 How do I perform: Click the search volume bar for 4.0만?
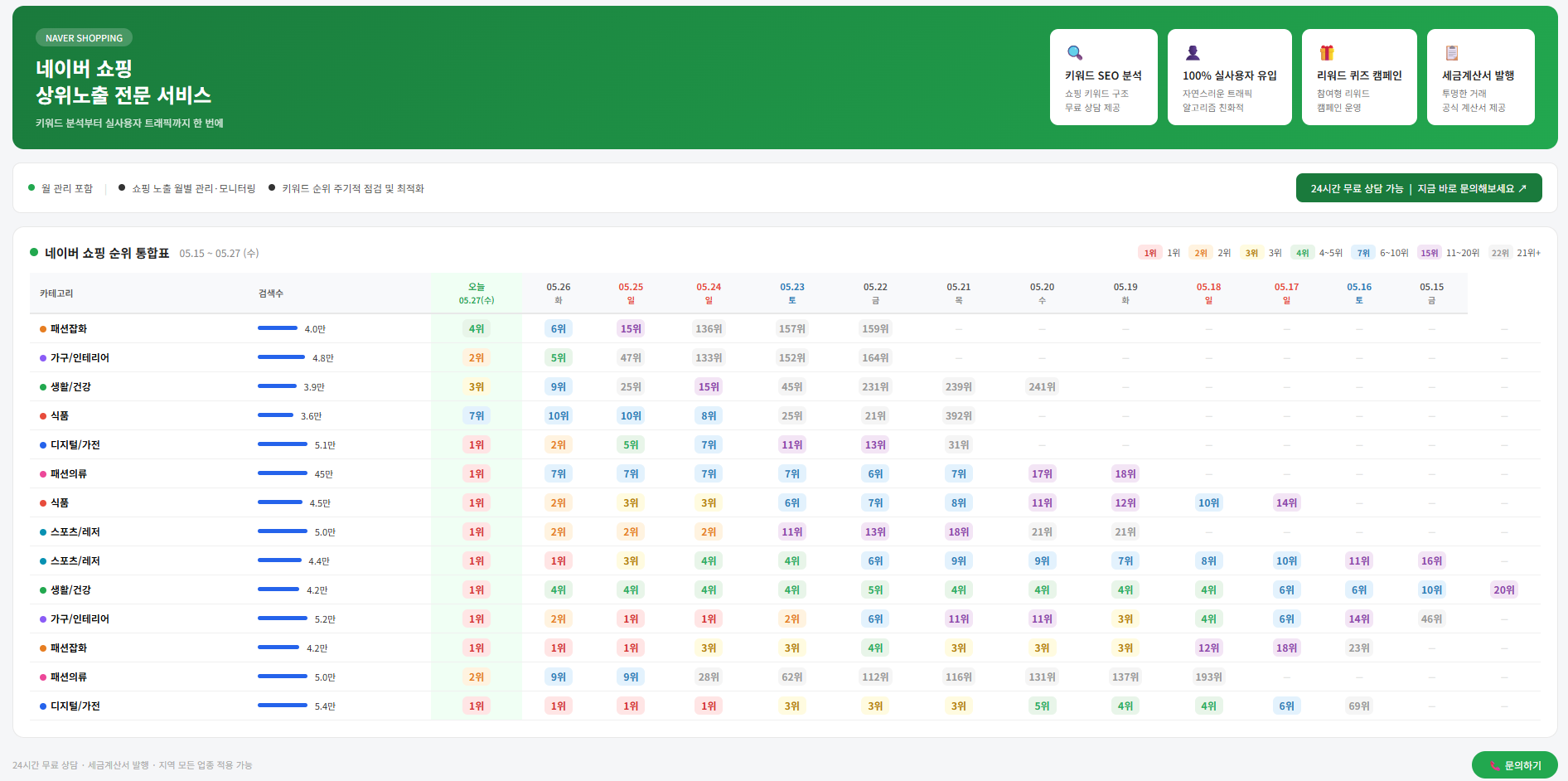(x=278, y=328)
